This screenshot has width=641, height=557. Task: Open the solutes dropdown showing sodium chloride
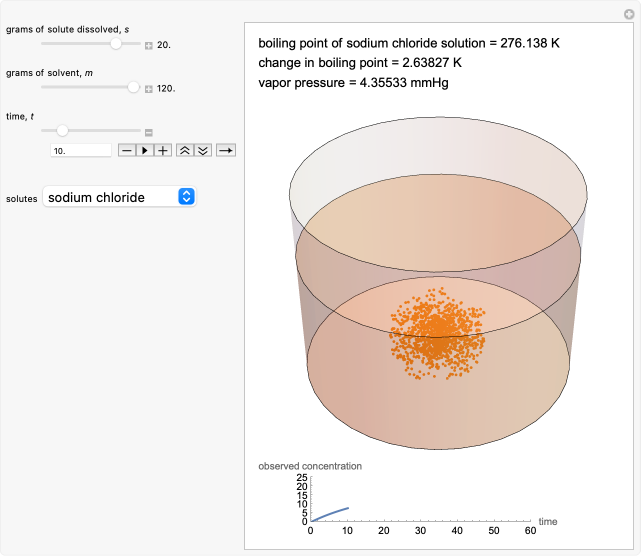[x=119, y=197]
